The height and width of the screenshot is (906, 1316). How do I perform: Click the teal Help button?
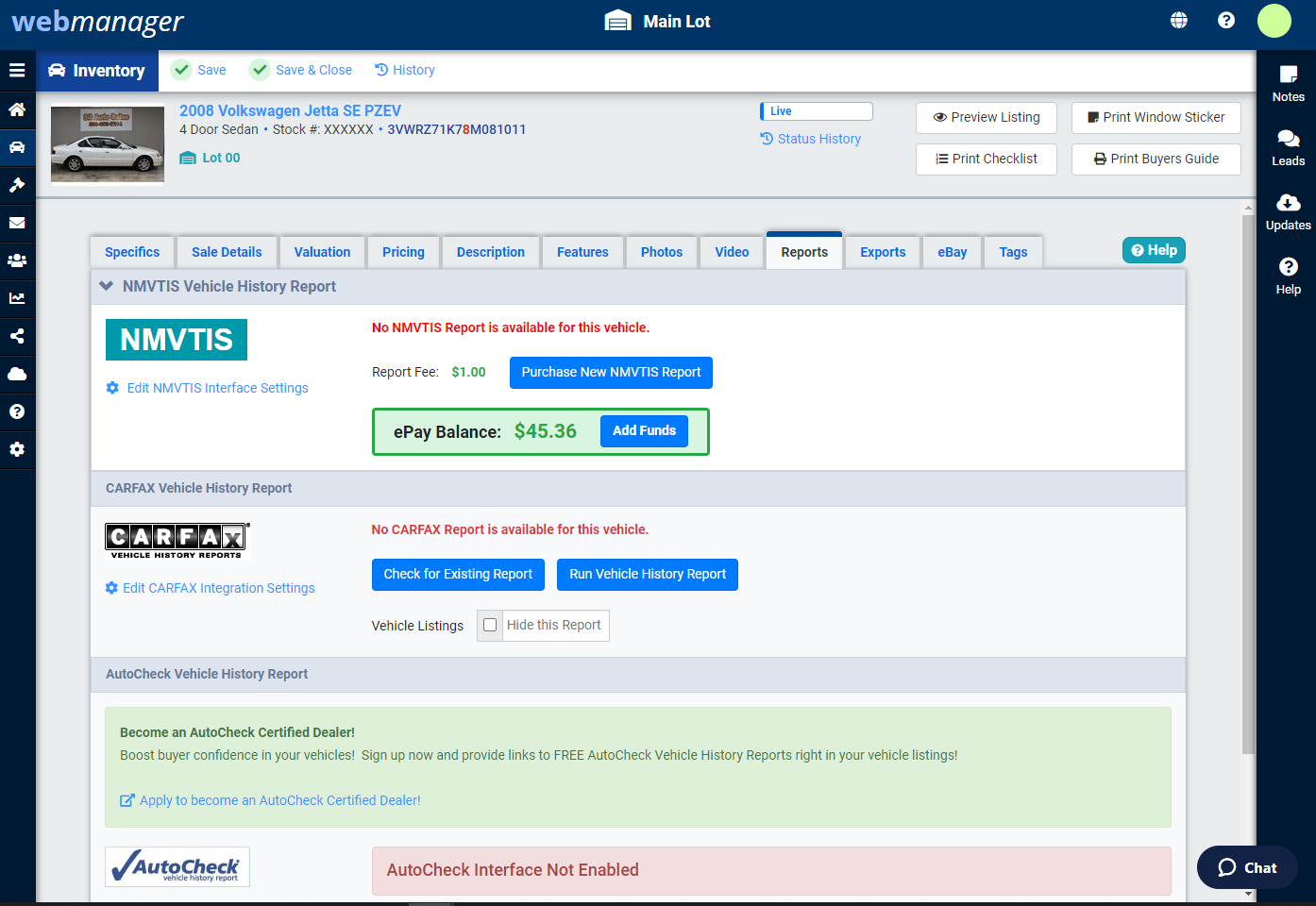(1154, 250)
